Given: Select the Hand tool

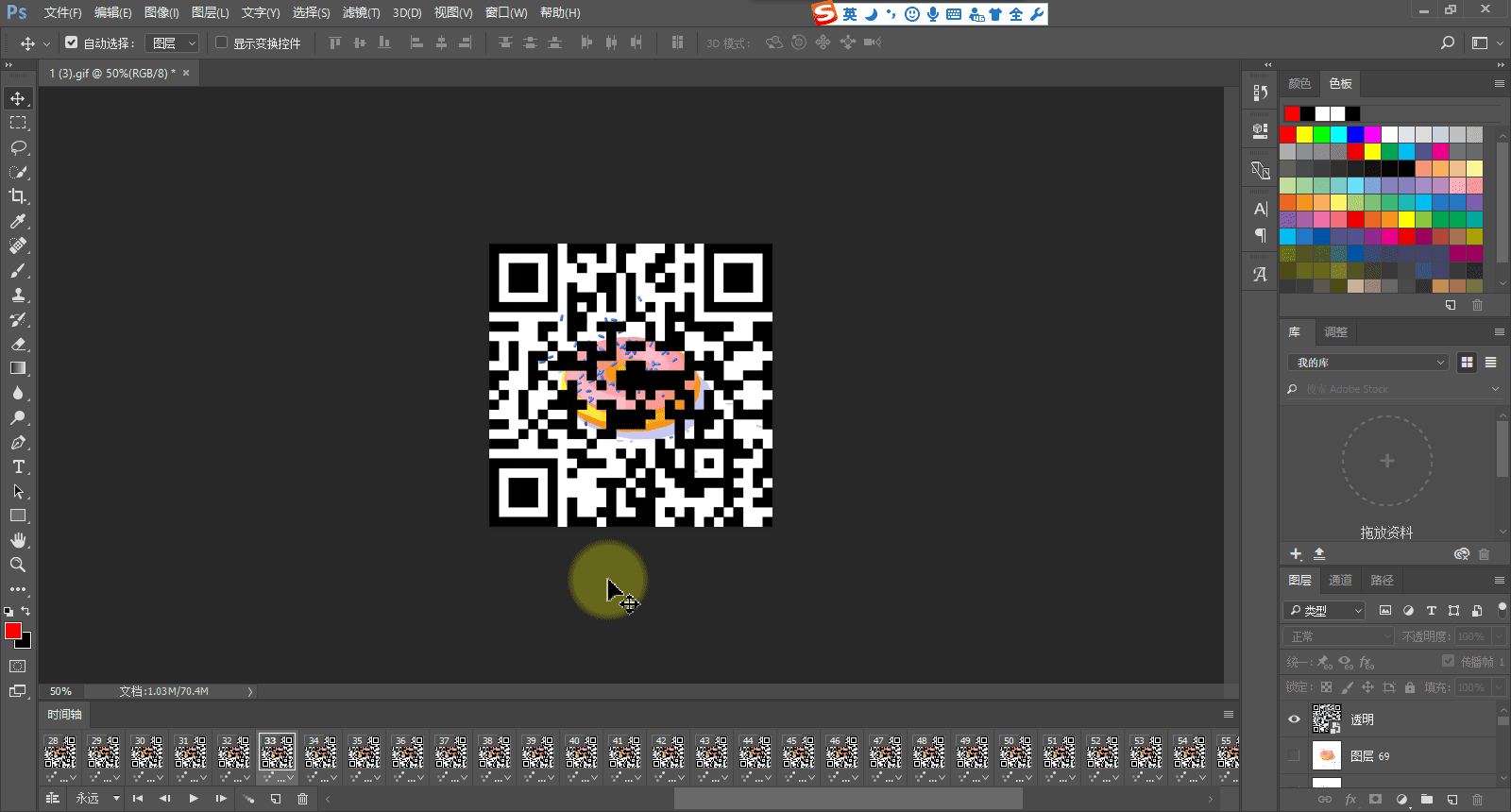Looking at the screenshot, I should click(x=18, y=540).
